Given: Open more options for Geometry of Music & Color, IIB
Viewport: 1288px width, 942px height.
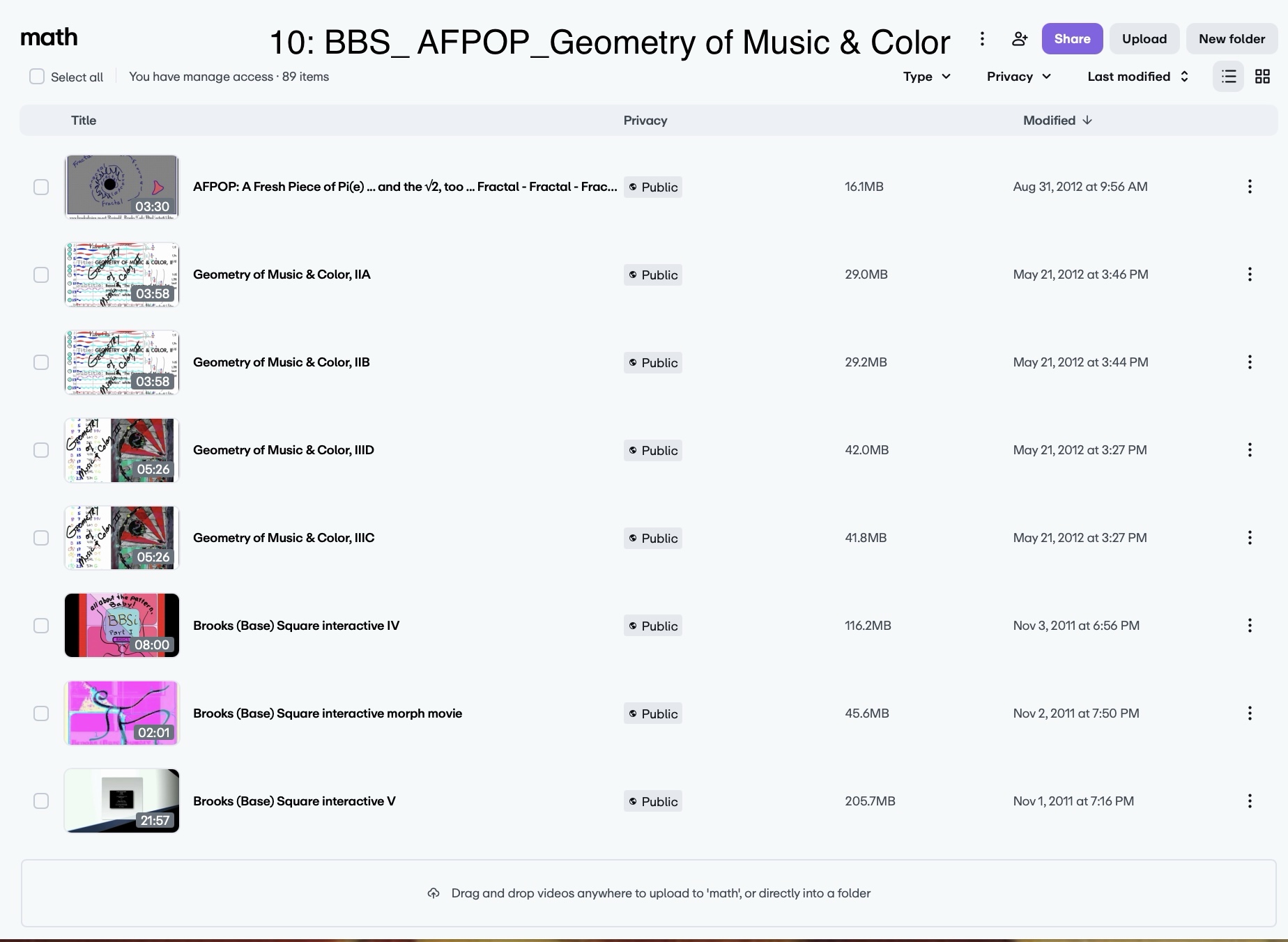Looking at the screenshot, I should 1250,362.
